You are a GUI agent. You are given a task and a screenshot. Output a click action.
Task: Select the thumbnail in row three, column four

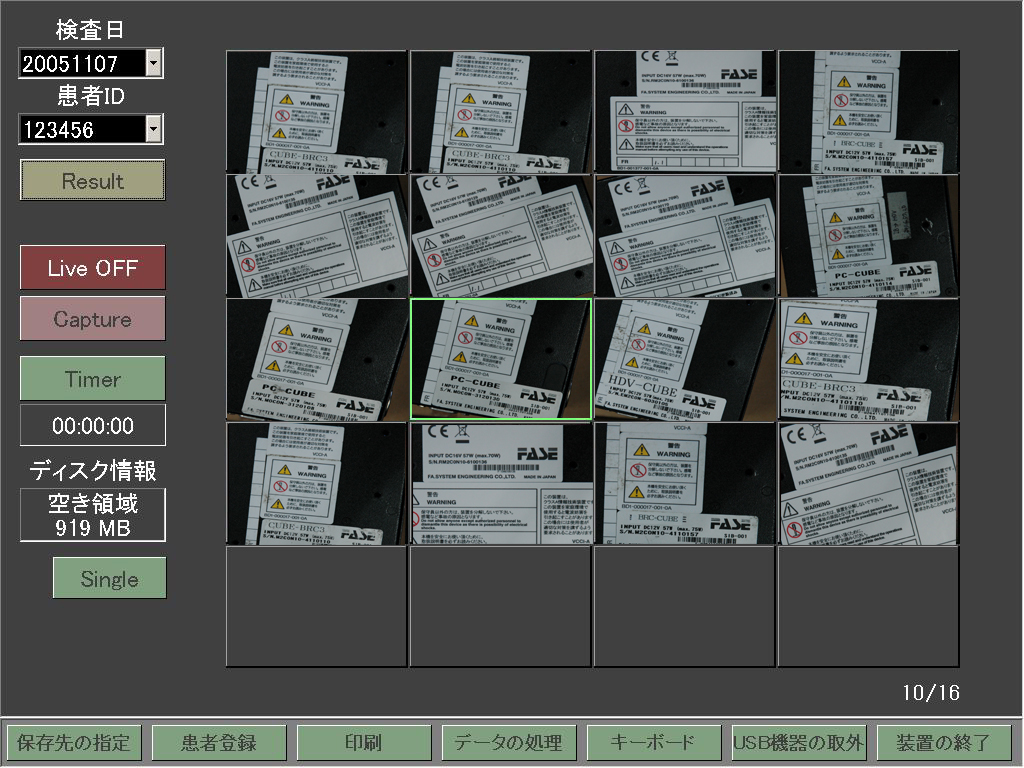869,359
